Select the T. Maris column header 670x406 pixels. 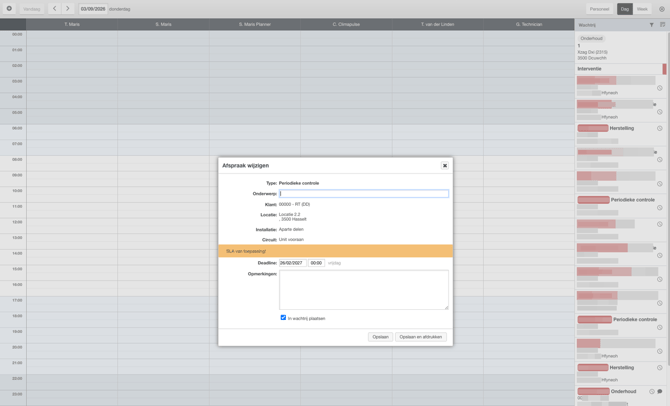coord(72,24)
